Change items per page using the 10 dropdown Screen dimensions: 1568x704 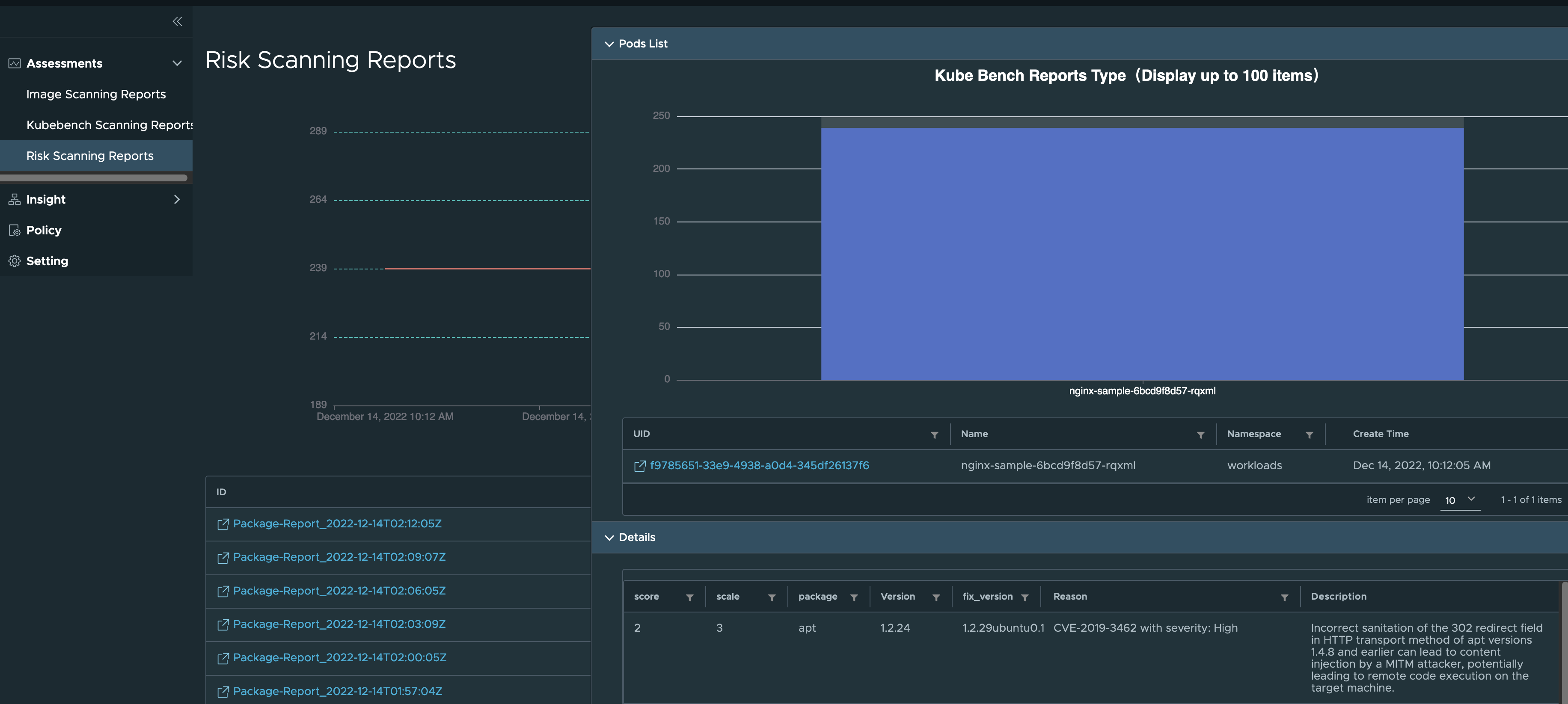[1460, 500]
